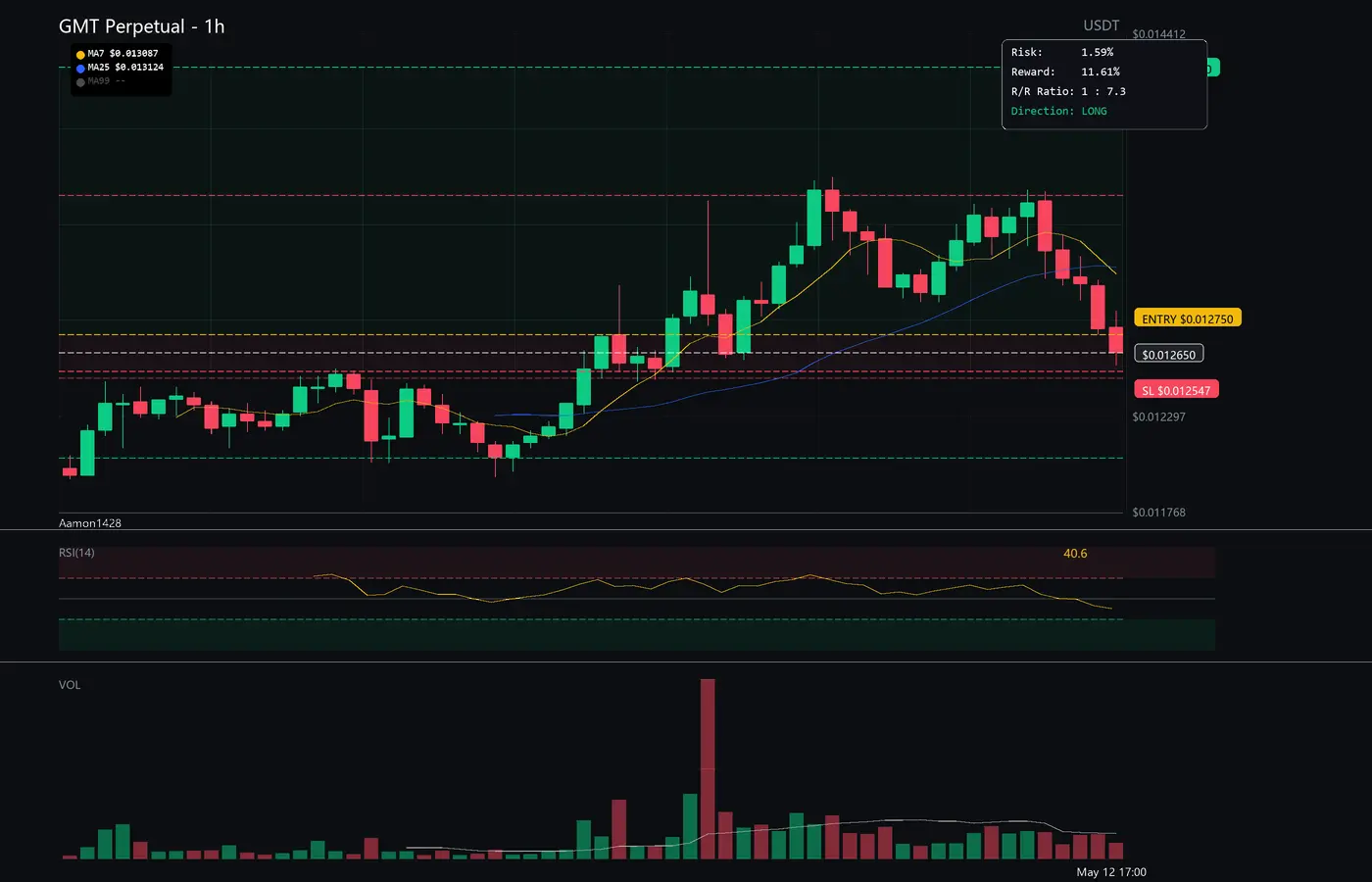Click the blue MA25 legend dot
The height and width of the screenshot is (882, 1372).
coord(80,69)
